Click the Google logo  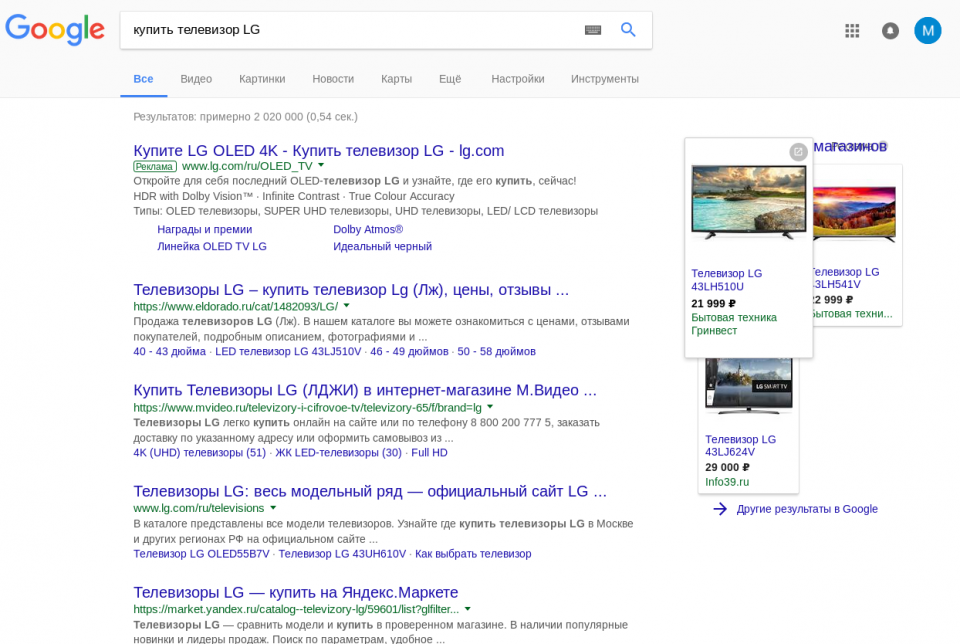point(55,29)
